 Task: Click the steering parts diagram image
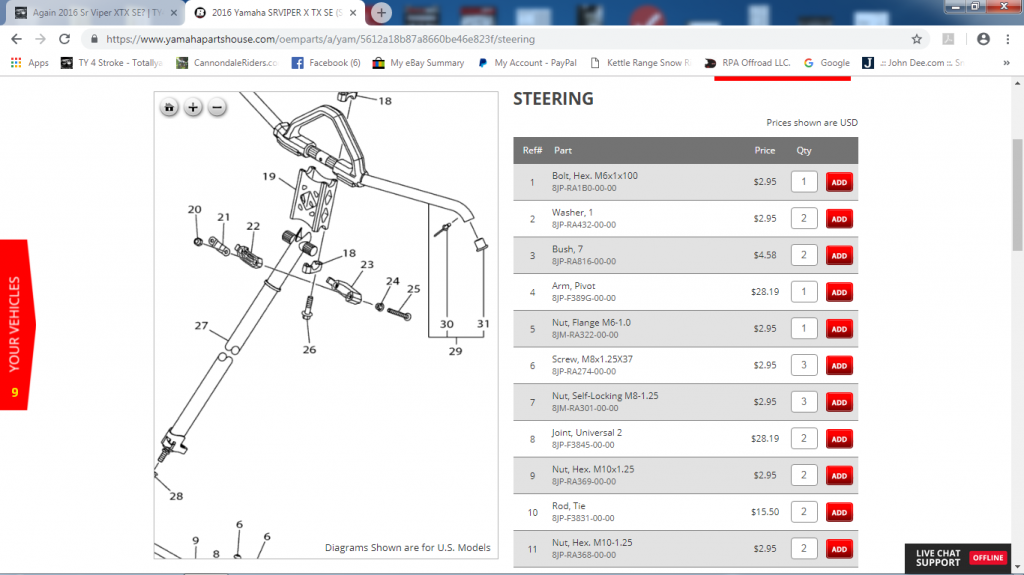tap(326, 325)
